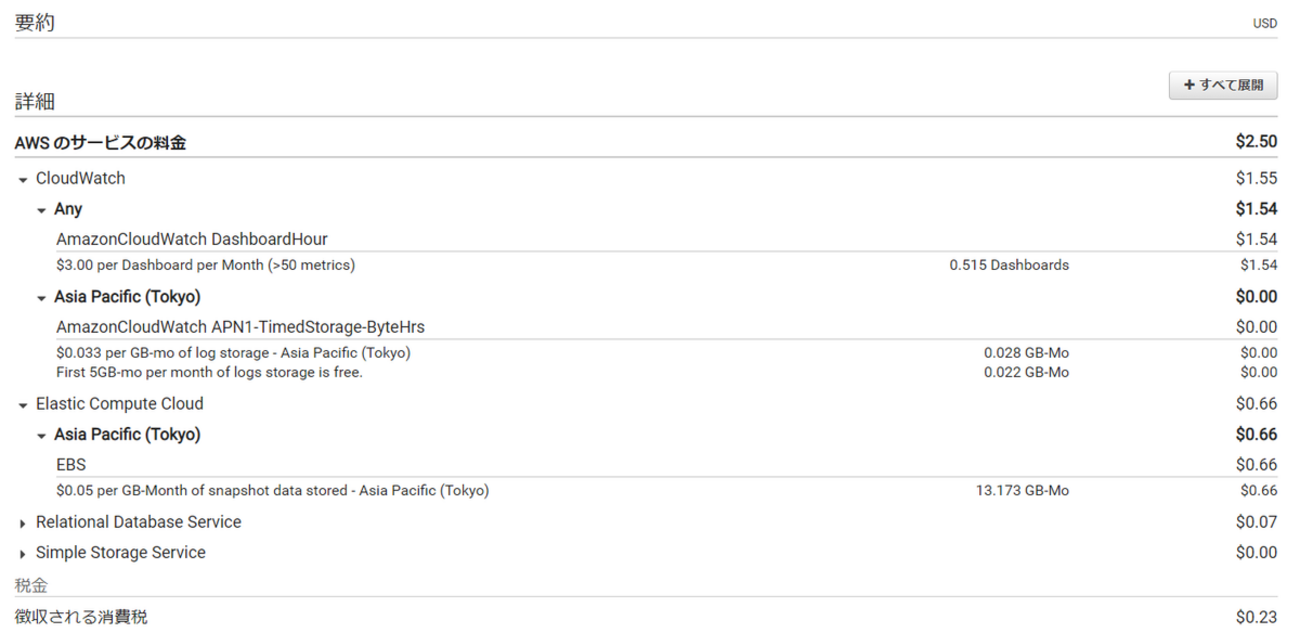1300x633 pixels.
Task: Collapse Asia Pacific (Tokyo) arrow under CloudWatch
Action: pyautogui.click(x=41, y=298)
